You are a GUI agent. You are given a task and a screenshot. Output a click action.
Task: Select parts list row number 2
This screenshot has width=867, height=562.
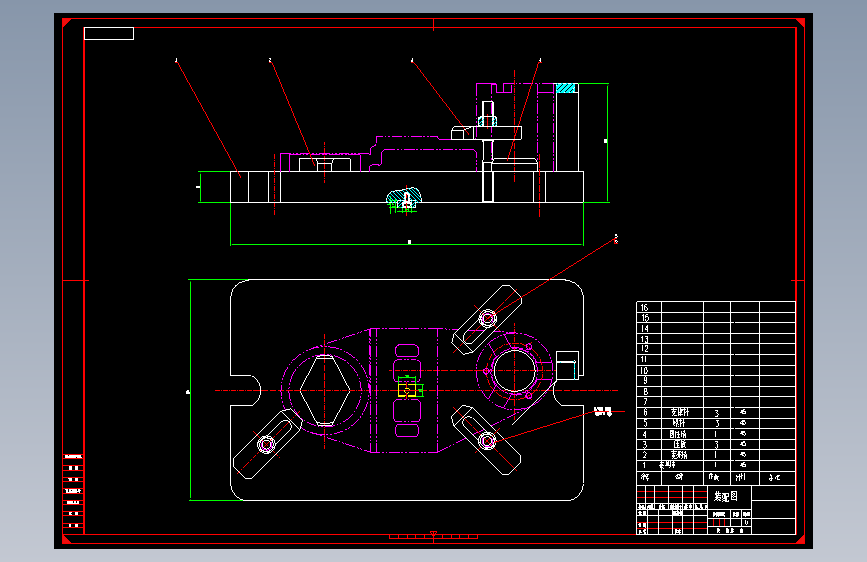click(x=715, y=455)
